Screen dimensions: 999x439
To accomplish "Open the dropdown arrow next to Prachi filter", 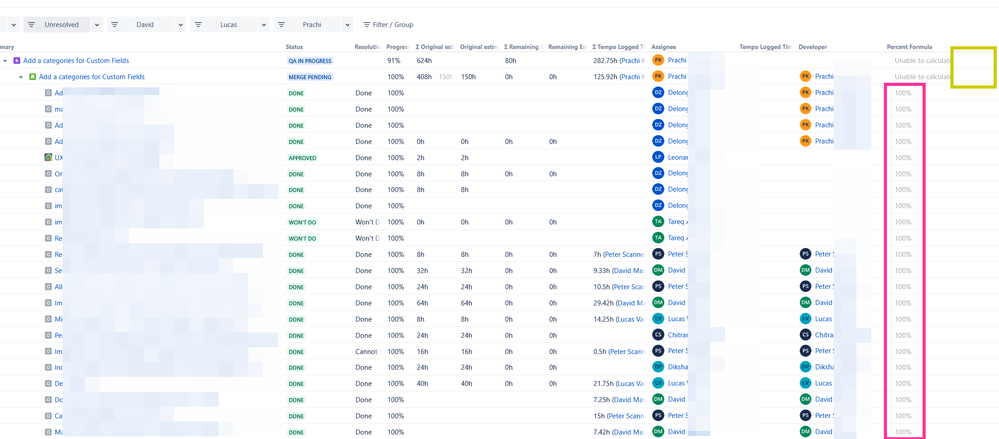I will click(x=347, y=25).
